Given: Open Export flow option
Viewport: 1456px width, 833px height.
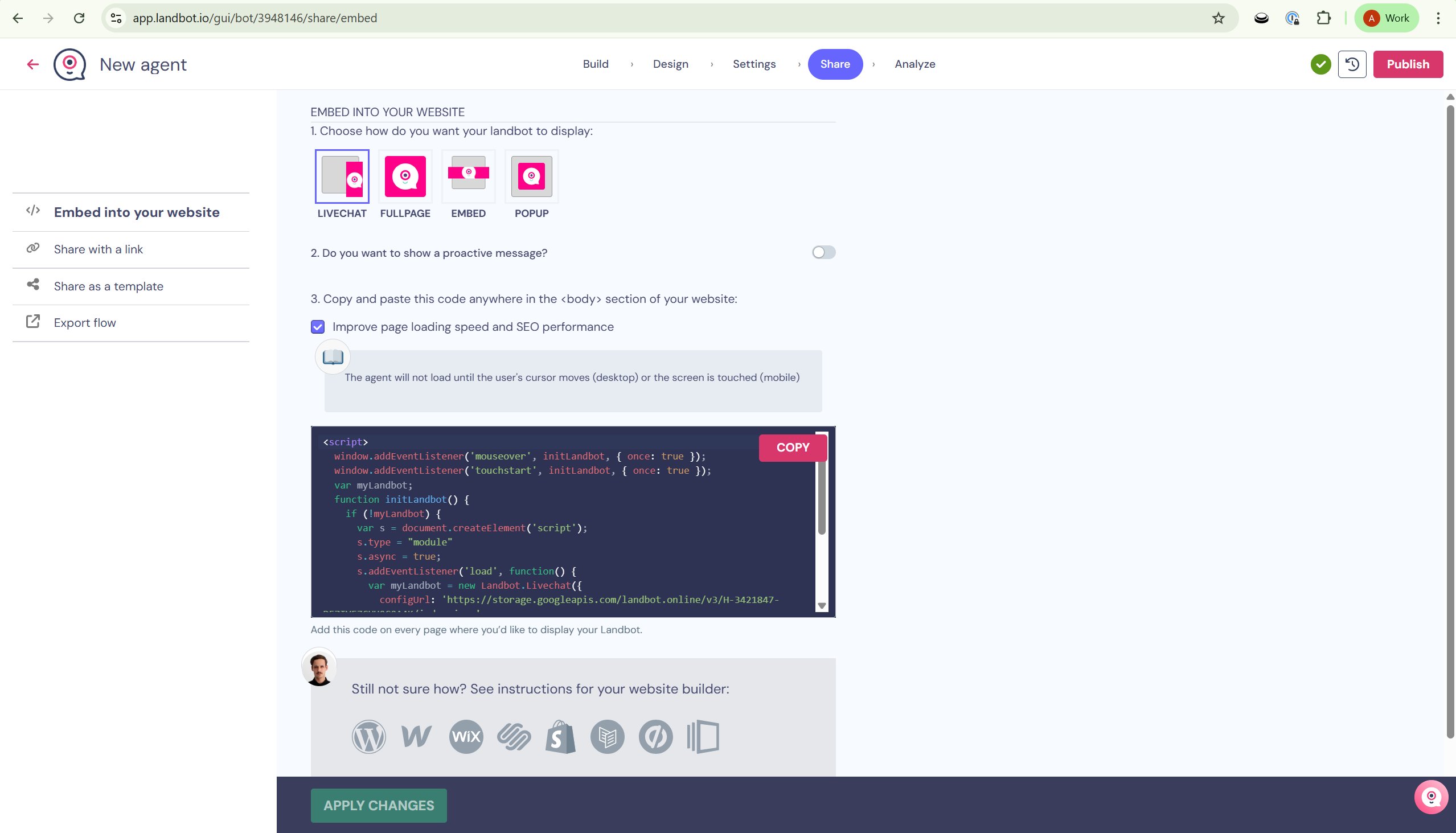Looking at the screenshot, I should point(131,323).
